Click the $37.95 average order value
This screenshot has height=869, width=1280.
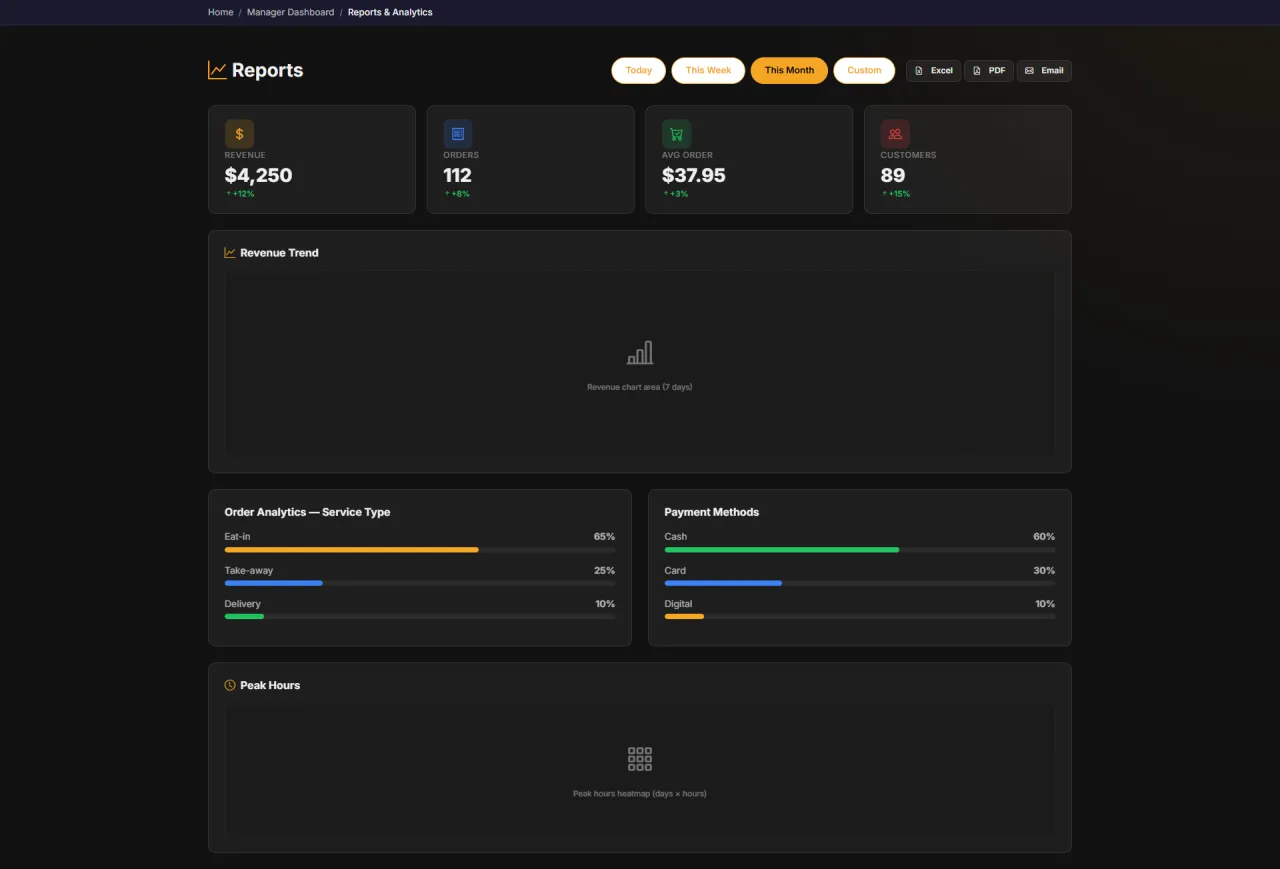click(x=694, y=175)
